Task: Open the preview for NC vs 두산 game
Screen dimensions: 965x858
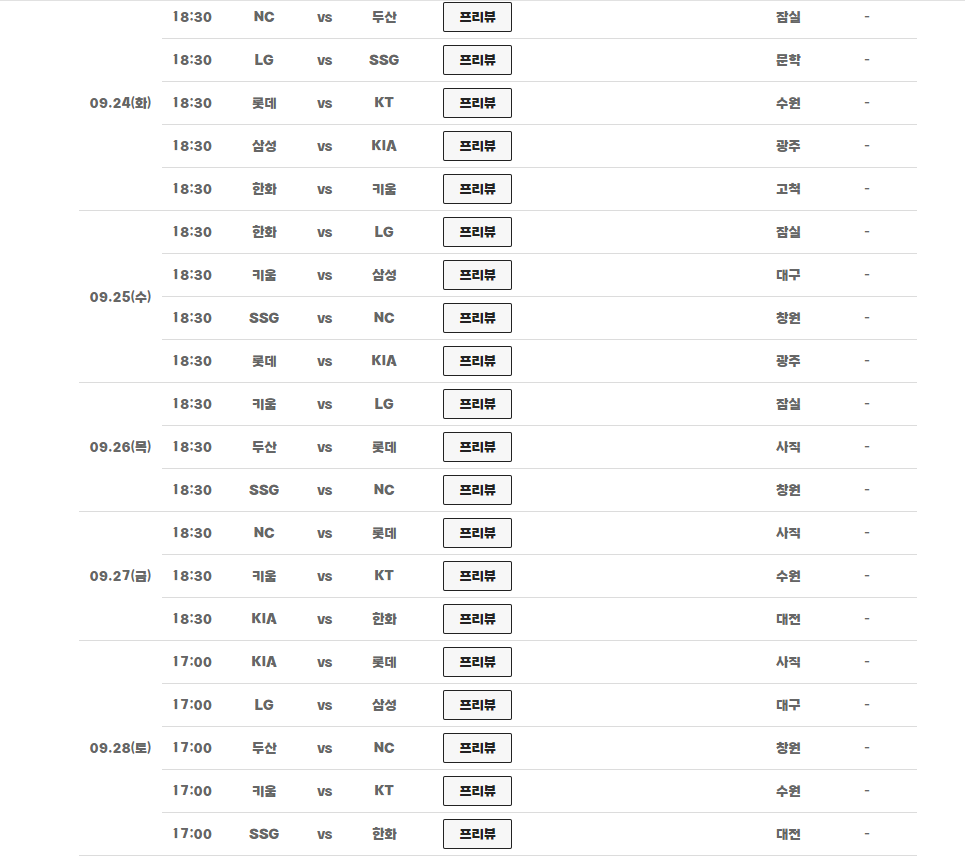Action: tap(477, 17)
